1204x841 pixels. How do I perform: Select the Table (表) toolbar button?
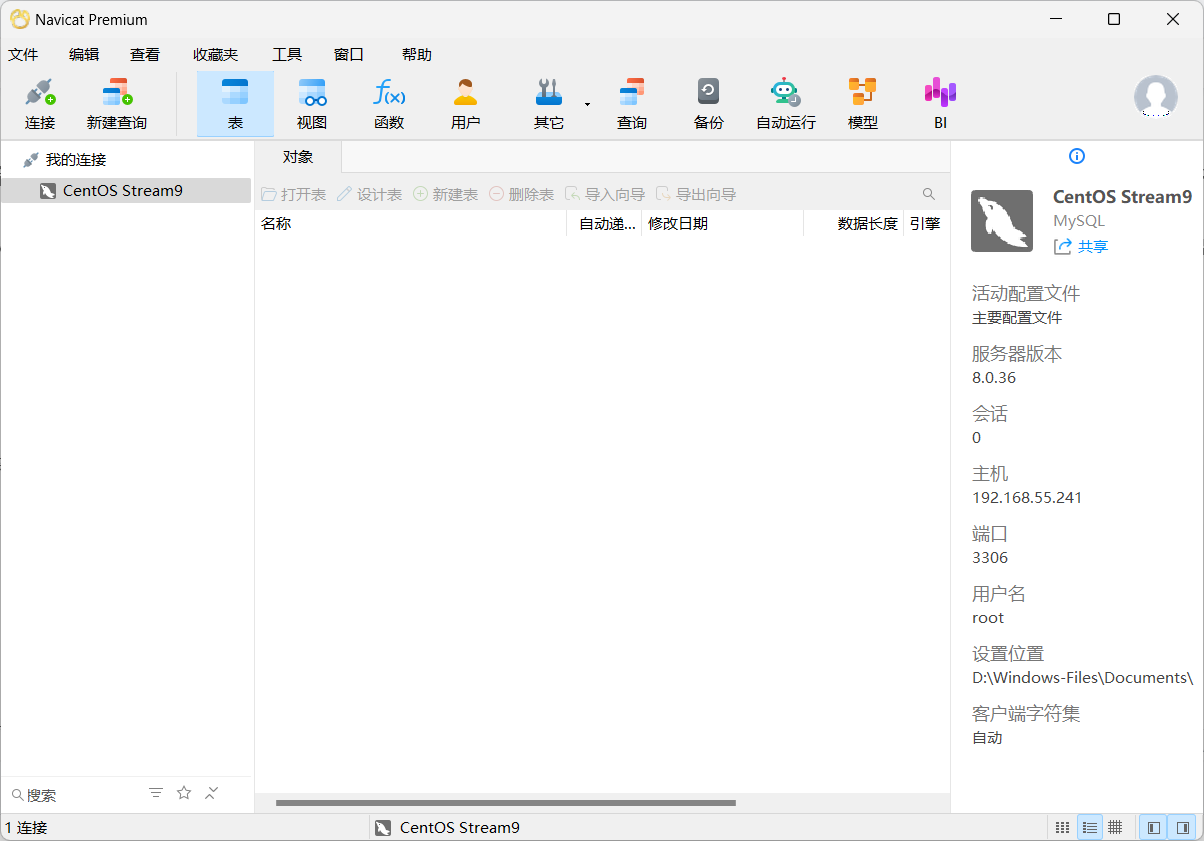coord(235,104)
